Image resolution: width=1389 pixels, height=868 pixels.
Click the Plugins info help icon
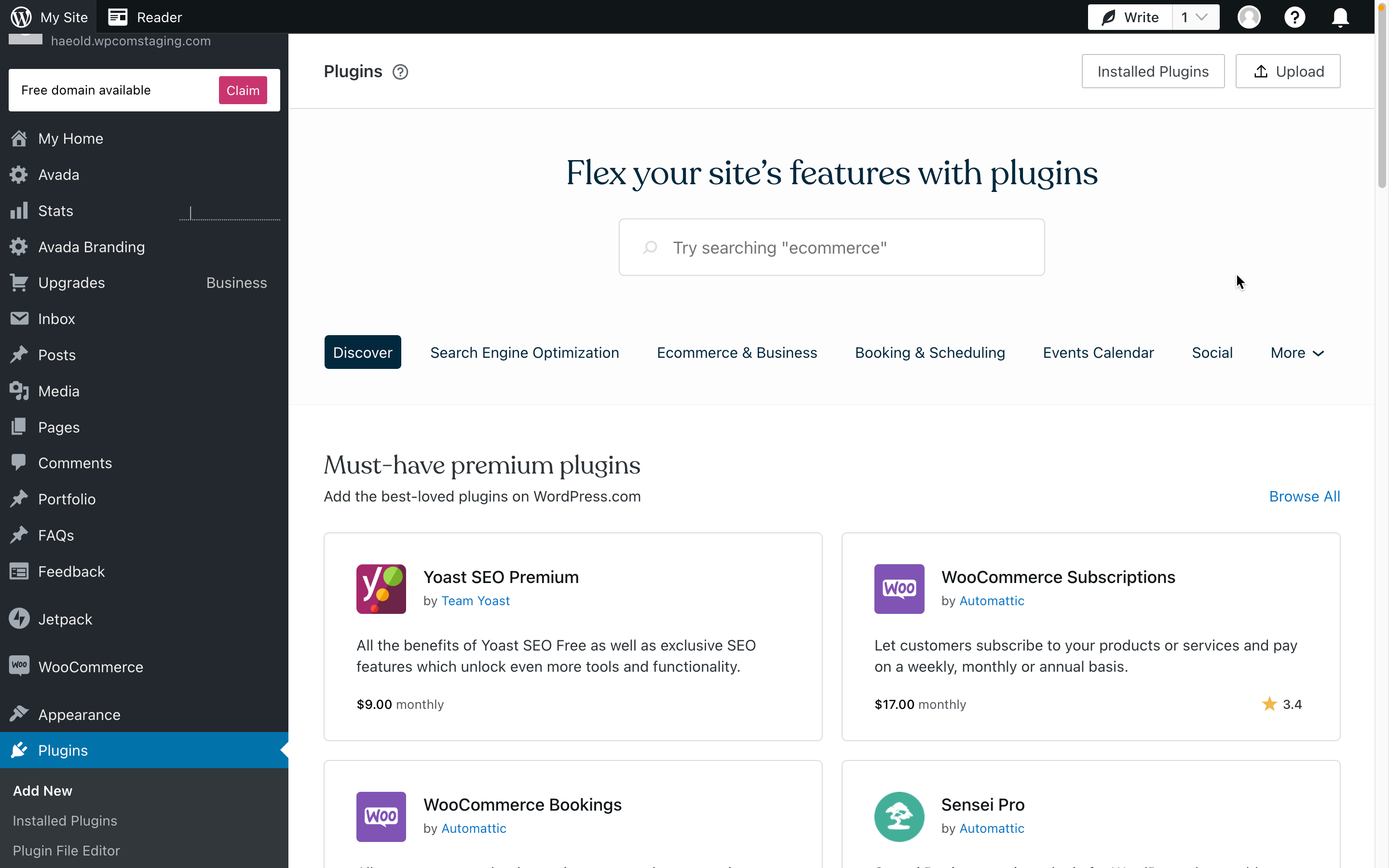coord(400,72)
